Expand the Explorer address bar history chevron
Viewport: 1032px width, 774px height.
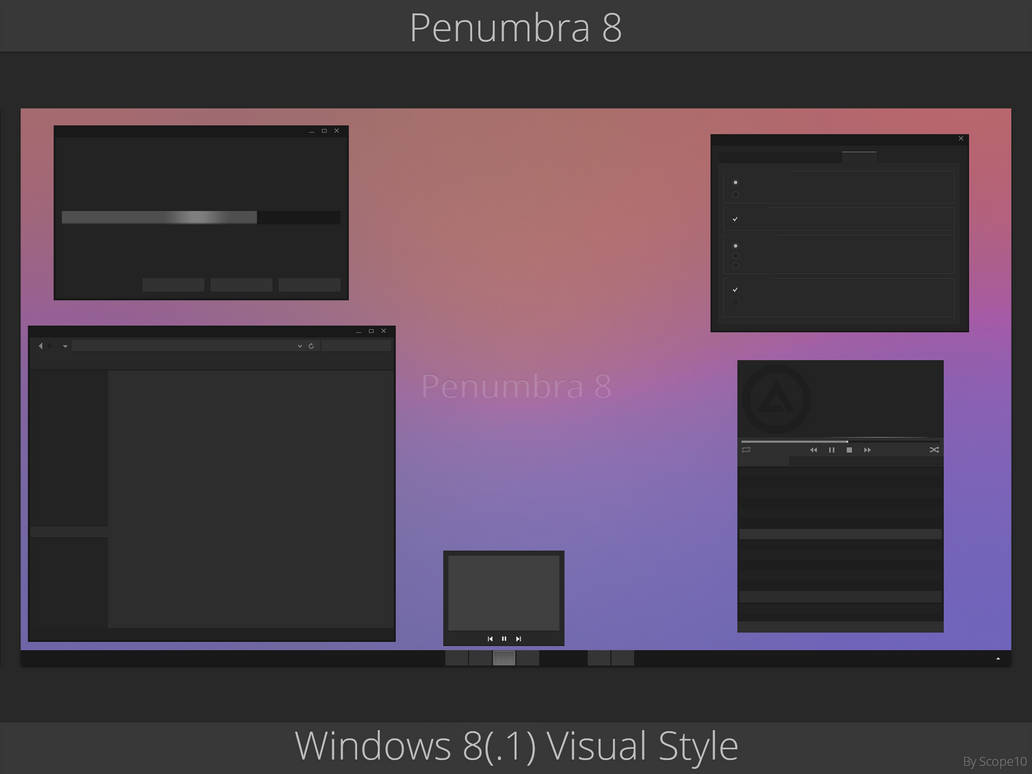coord(299,346)
